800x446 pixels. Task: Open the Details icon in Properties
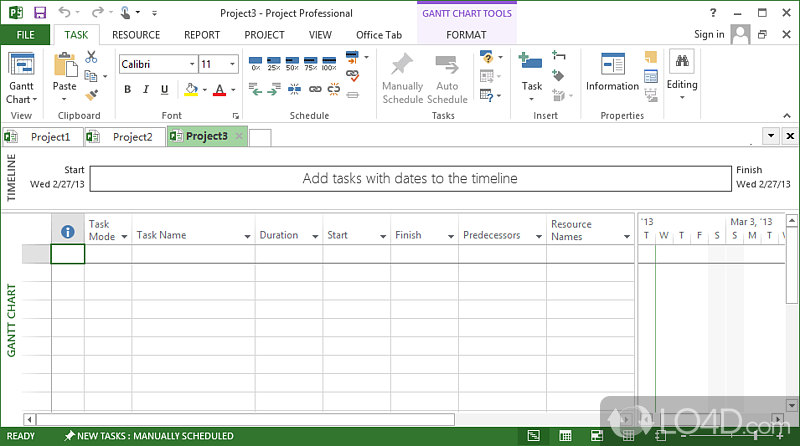pyautogui.click(x=651, y=76)
